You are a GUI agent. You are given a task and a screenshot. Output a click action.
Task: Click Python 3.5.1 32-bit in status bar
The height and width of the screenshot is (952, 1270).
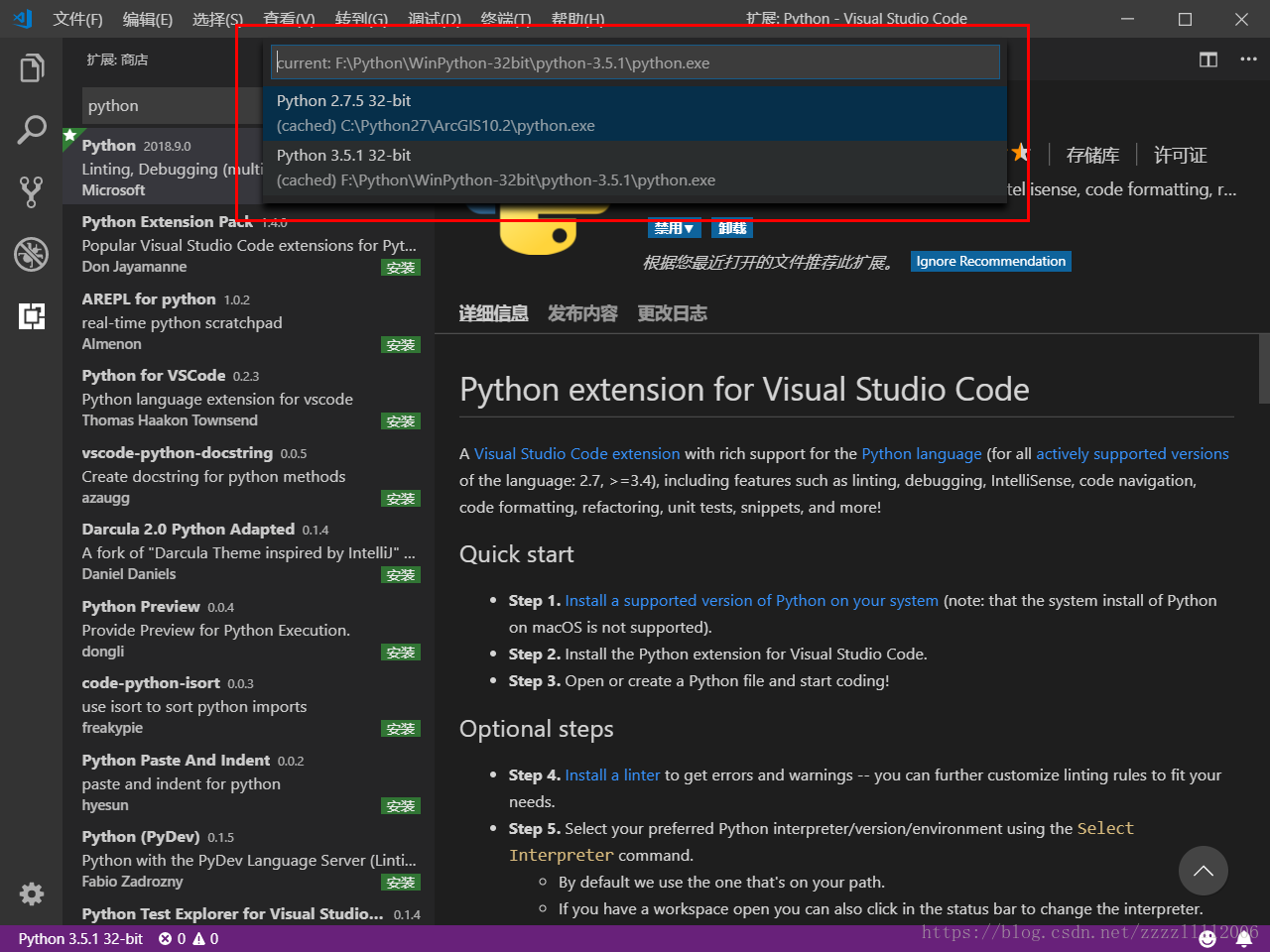[80, 938]
